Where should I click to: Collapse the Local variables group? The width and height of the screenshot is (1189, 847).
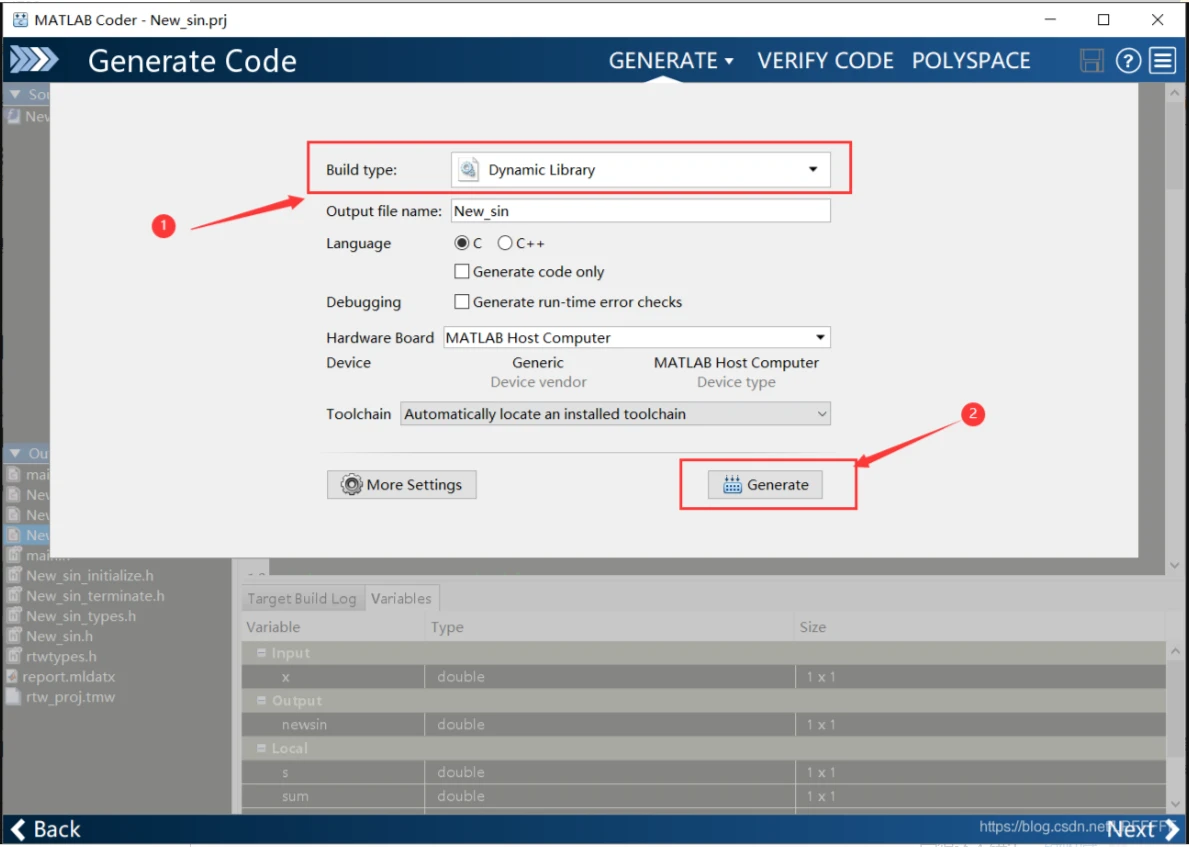click(261, 748)
